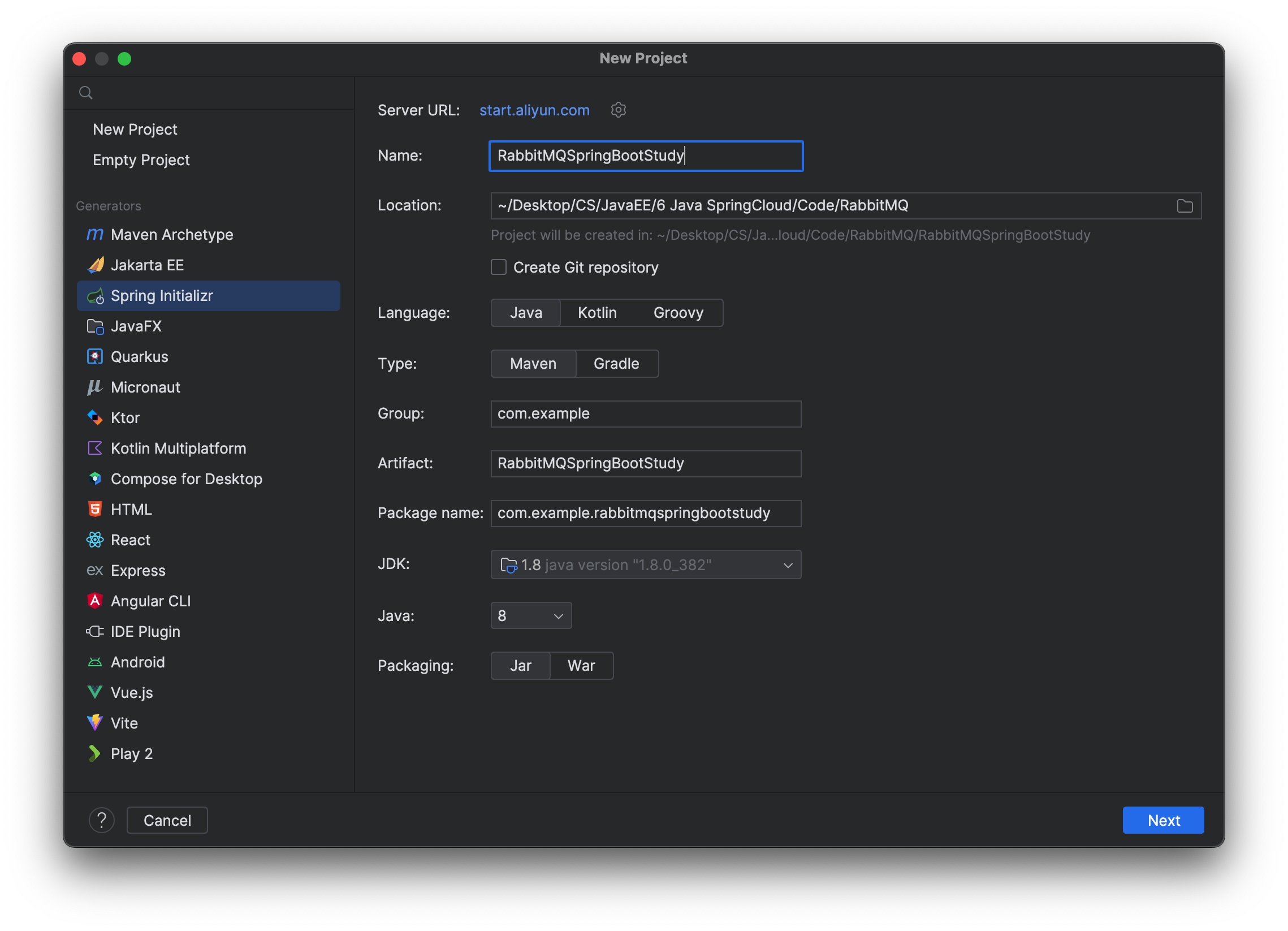
Task: Open the start.aliyun.com server link
Action: pos(534,110)
